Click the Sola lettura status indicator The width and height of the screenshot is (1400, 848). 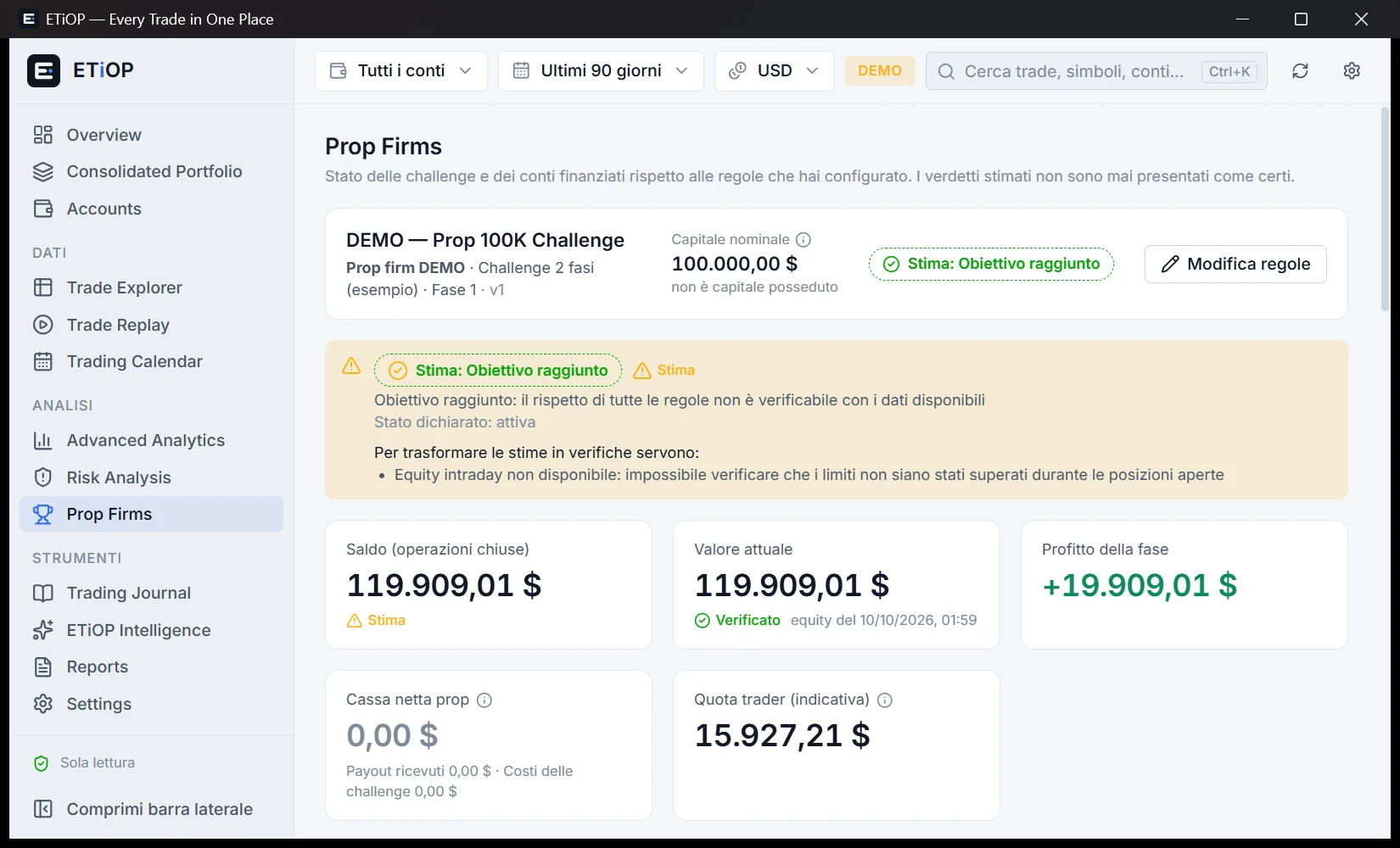pyautogui.click(x=84, y=763)
